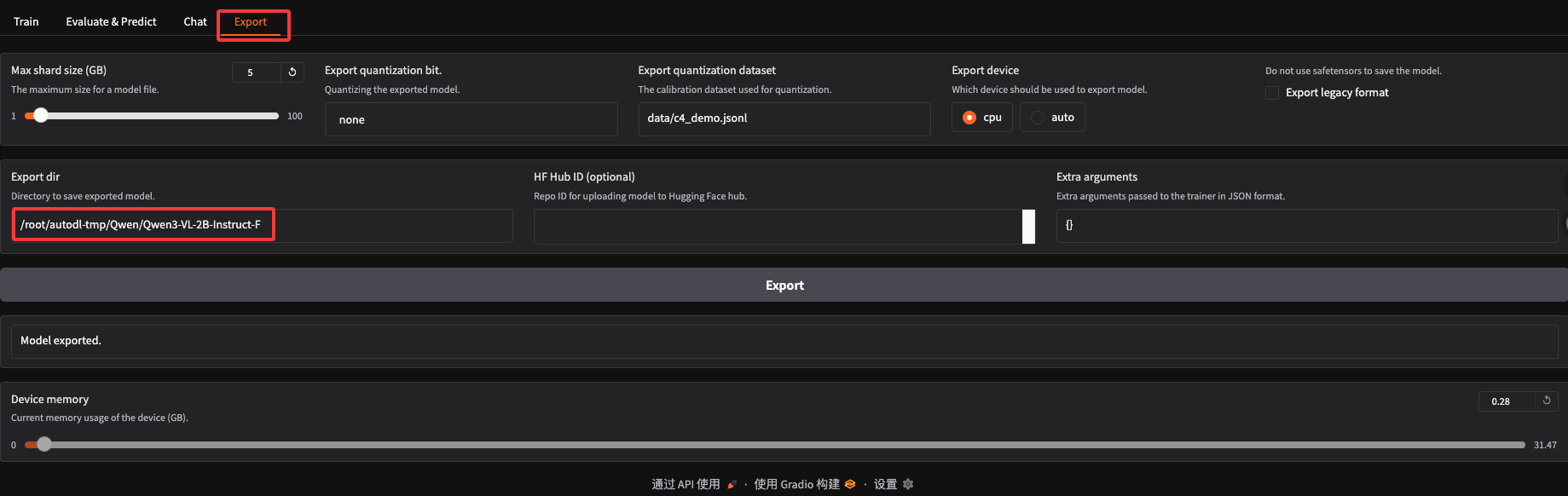Open Export quantization bit dropdown
The width and height of the screenshot is (1568, 496).
471,119
